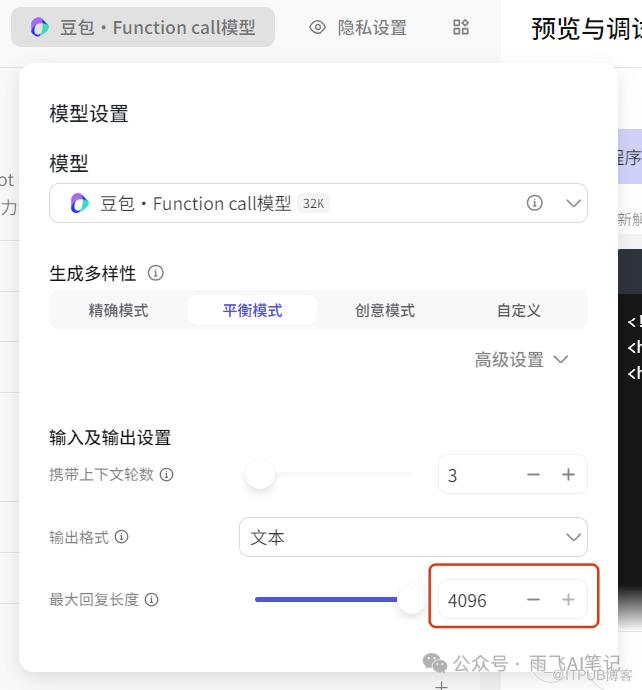This screenshot has height=690, width=642.
Task: Open 隐私设置 privacy settings
Action: click(372, 27)
